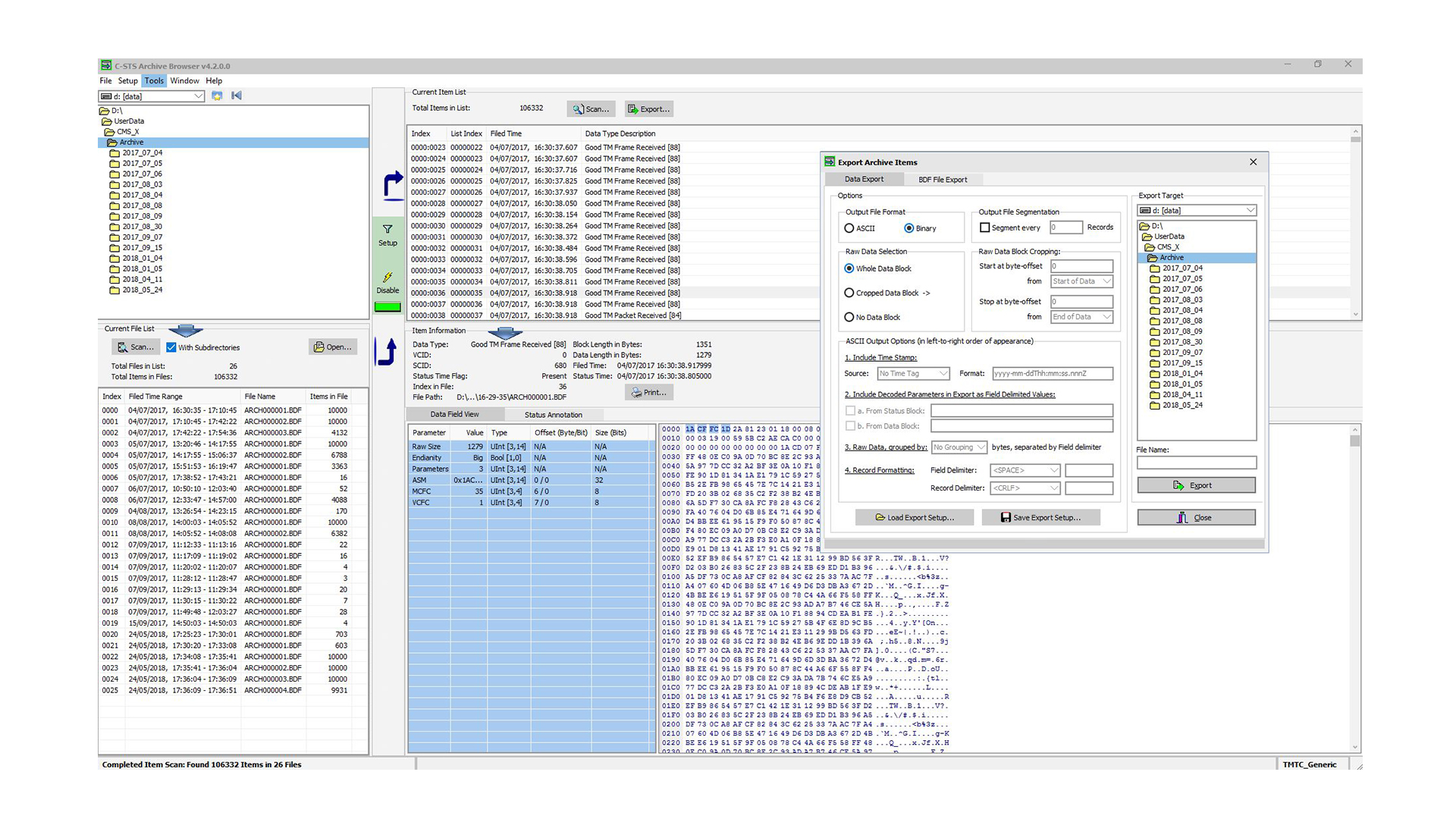Click the green filter status indicator

[x=388, y=307]
